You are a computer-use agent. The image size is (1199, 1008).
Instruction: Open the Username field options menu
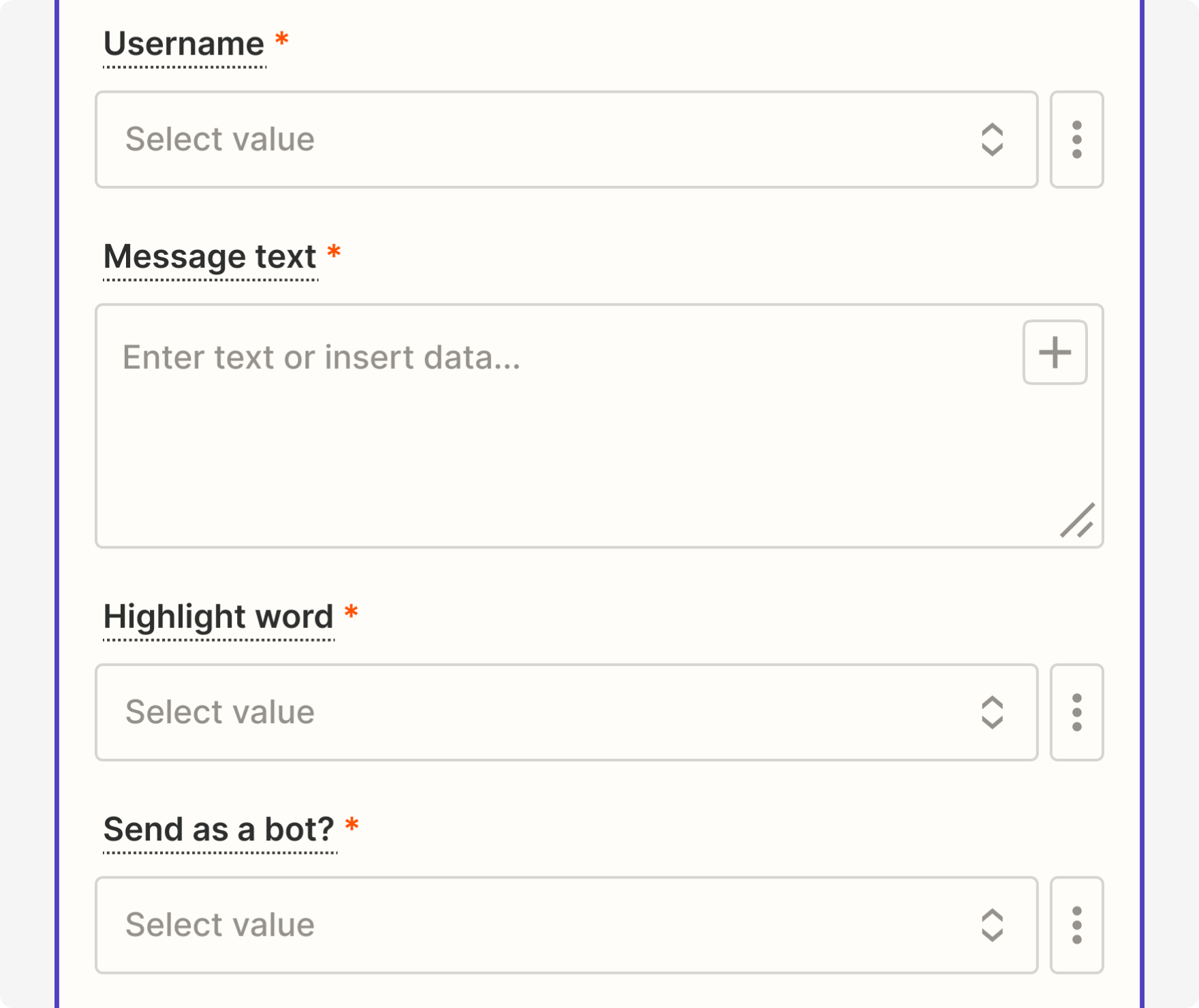click(1076, 140)
